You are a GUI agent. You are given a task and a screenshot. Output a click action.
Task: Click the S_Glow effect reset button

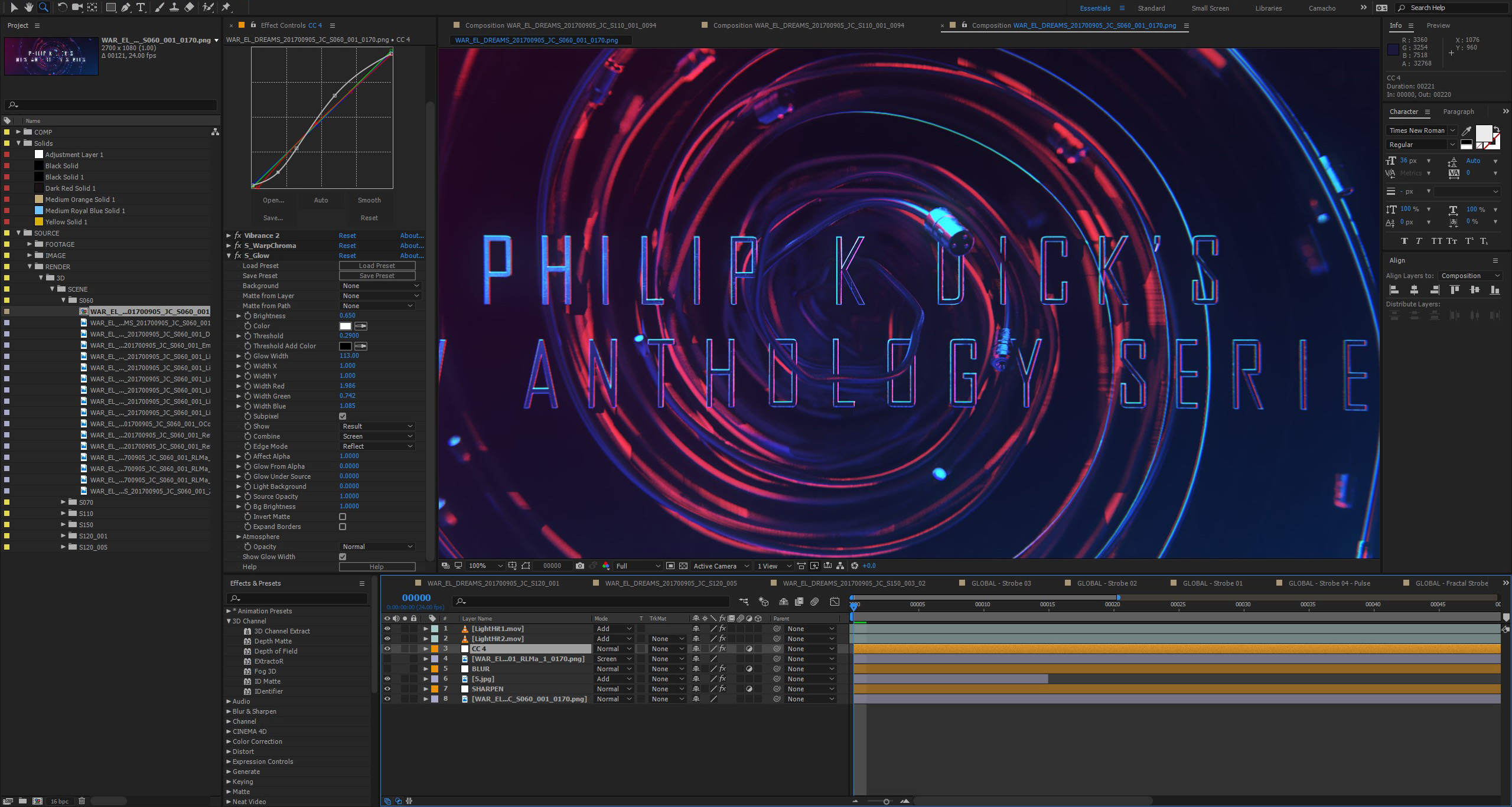346,255
